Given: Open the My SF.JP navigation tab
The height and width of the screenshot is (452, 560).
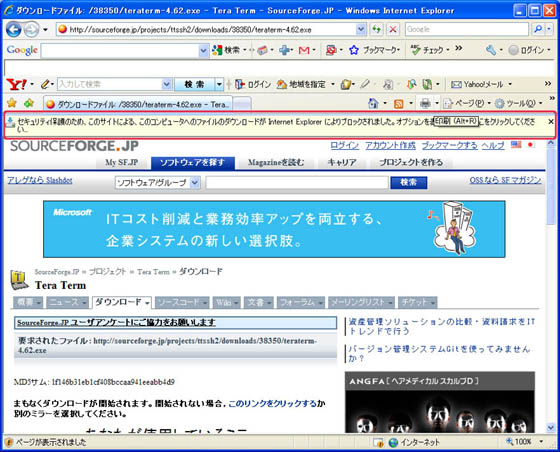Looking at the screenshot, I should pyautogui.click(x=121, y=162).
